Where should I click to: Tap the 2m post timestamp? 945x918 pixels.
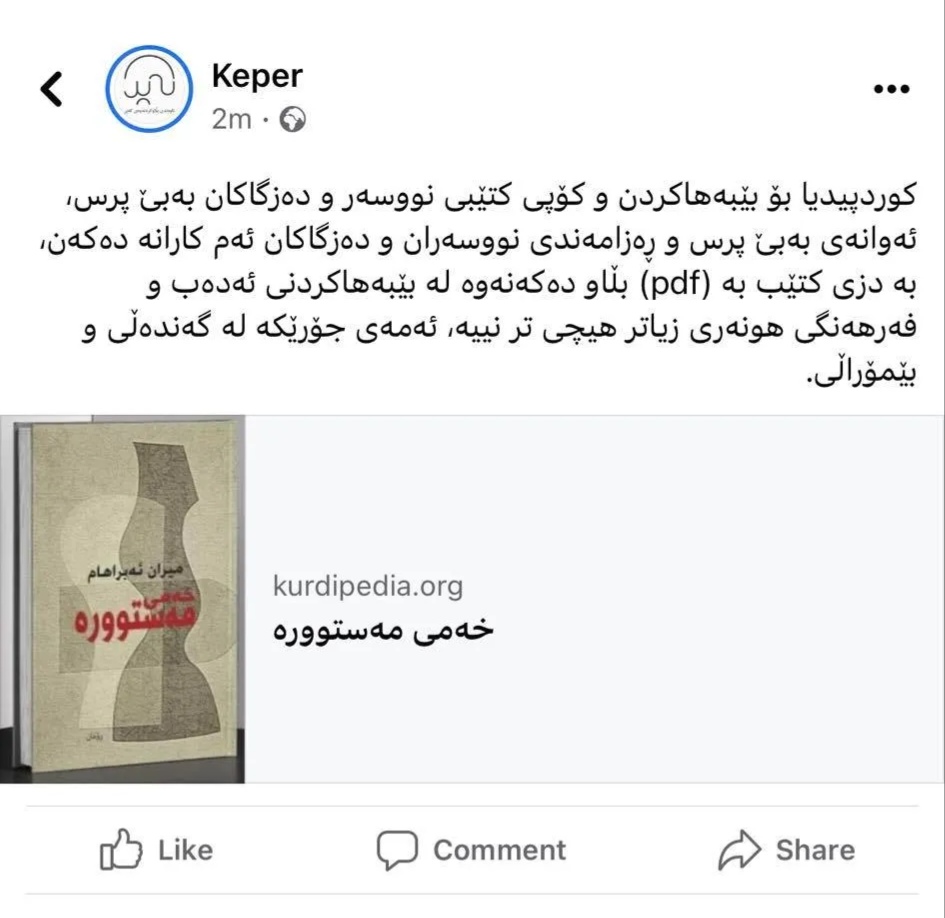point(231,119)
